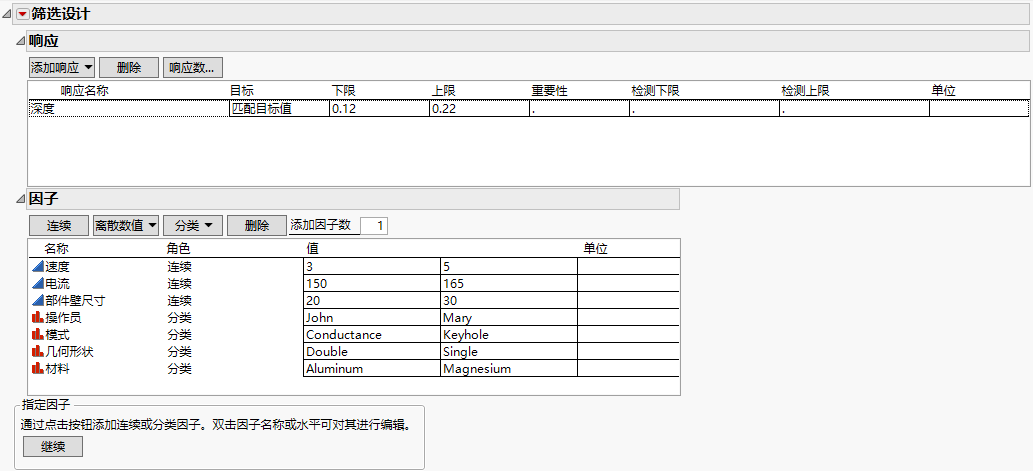Click the 值 column header in factors table
This screenshot has height=471, width=1033.
pos(313,249)
